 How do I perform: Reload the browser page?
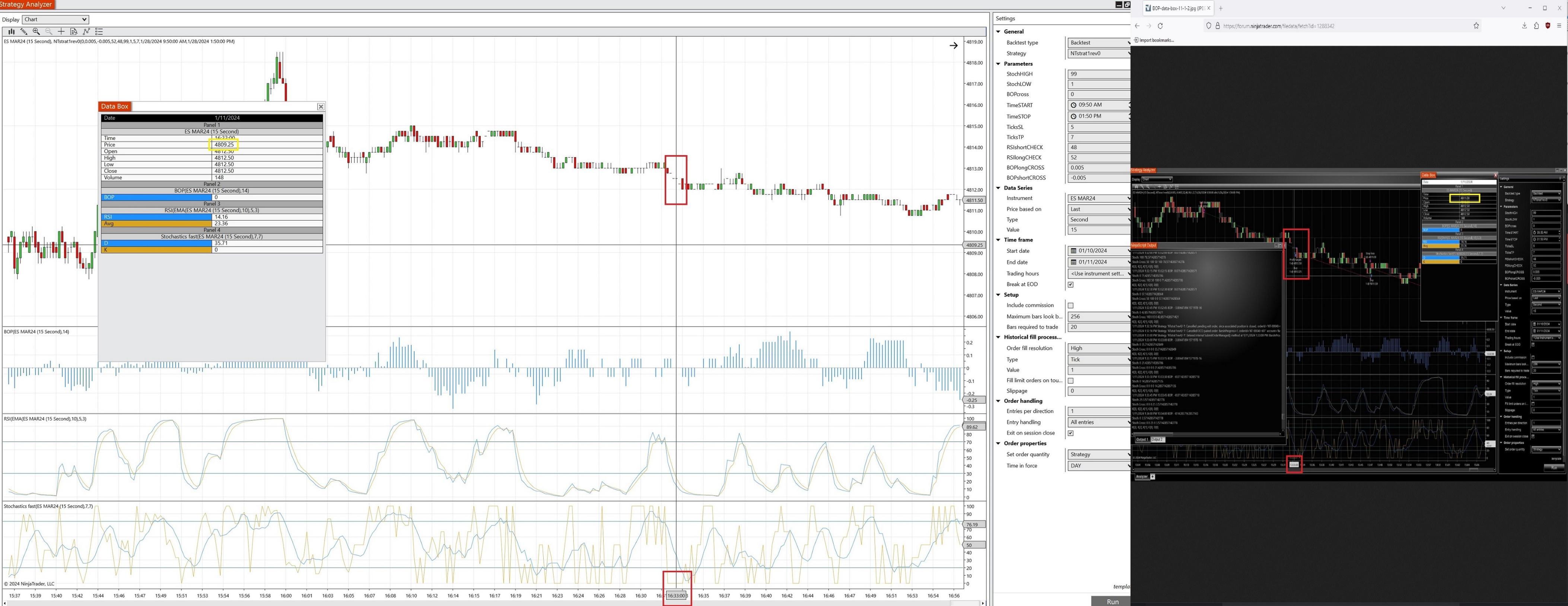pyautogui.click(x=1160, y=26)
